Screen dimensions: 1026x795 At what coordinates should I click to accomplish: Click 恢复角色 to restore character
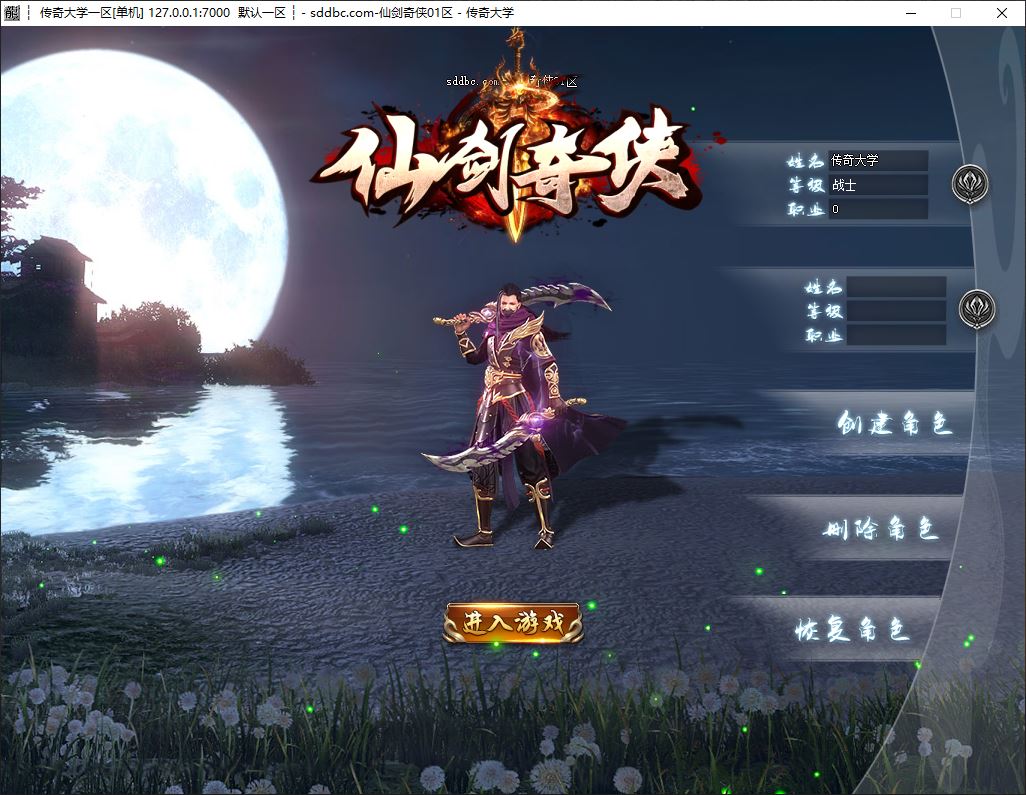[852, 629]
